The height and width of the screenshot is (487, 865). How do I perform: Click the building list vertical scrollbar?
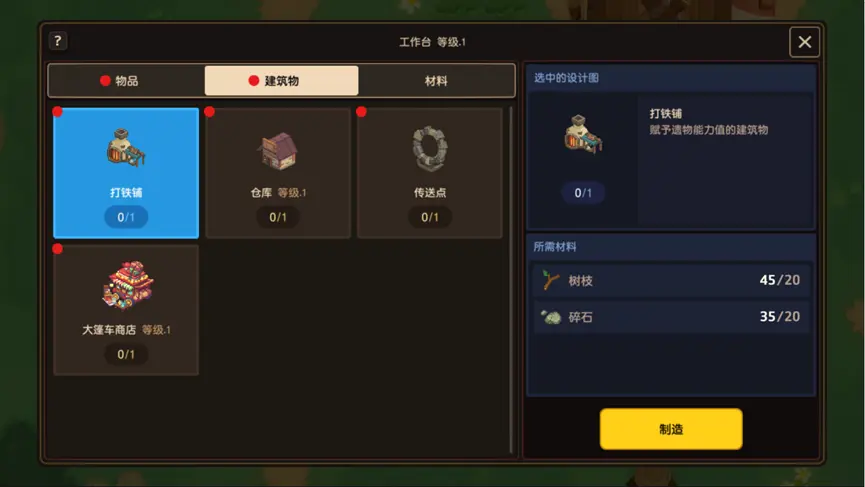511,279
